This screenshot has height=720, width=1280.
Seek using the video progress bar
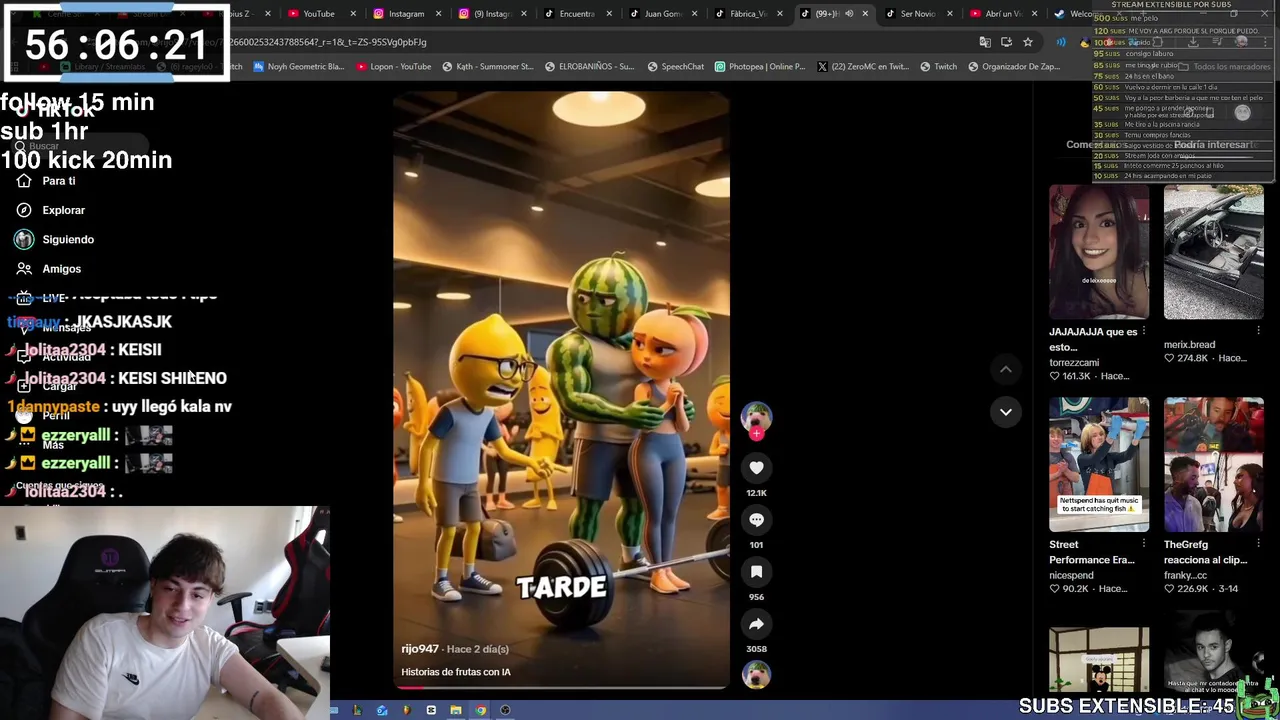(x=561, y=687)
